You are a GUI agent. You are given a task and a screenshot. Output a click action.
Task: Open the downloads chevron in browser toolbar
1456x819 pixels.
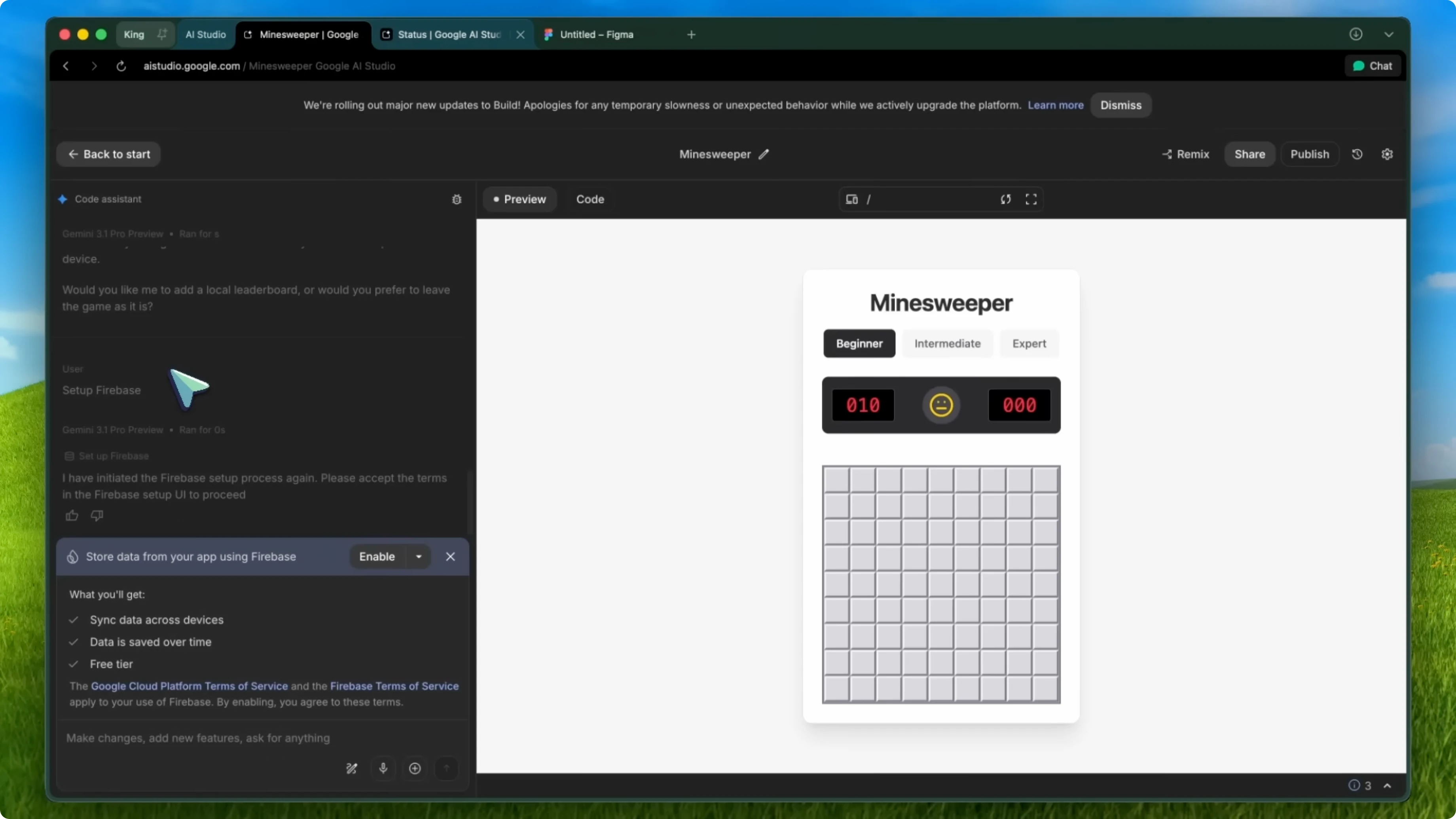tap(1389, 34)
